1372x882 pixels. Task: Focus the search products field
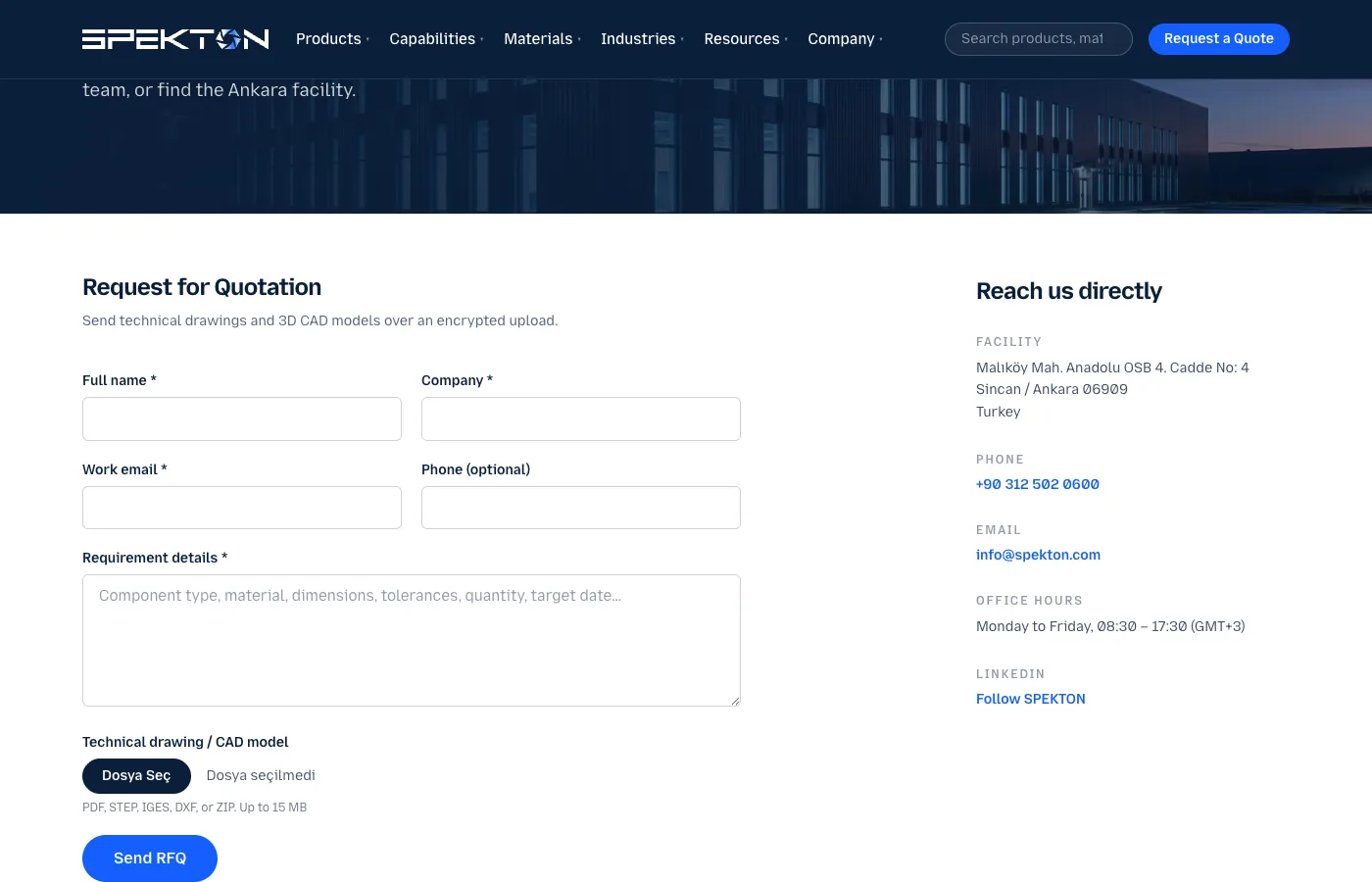(x=1038, y=39)
